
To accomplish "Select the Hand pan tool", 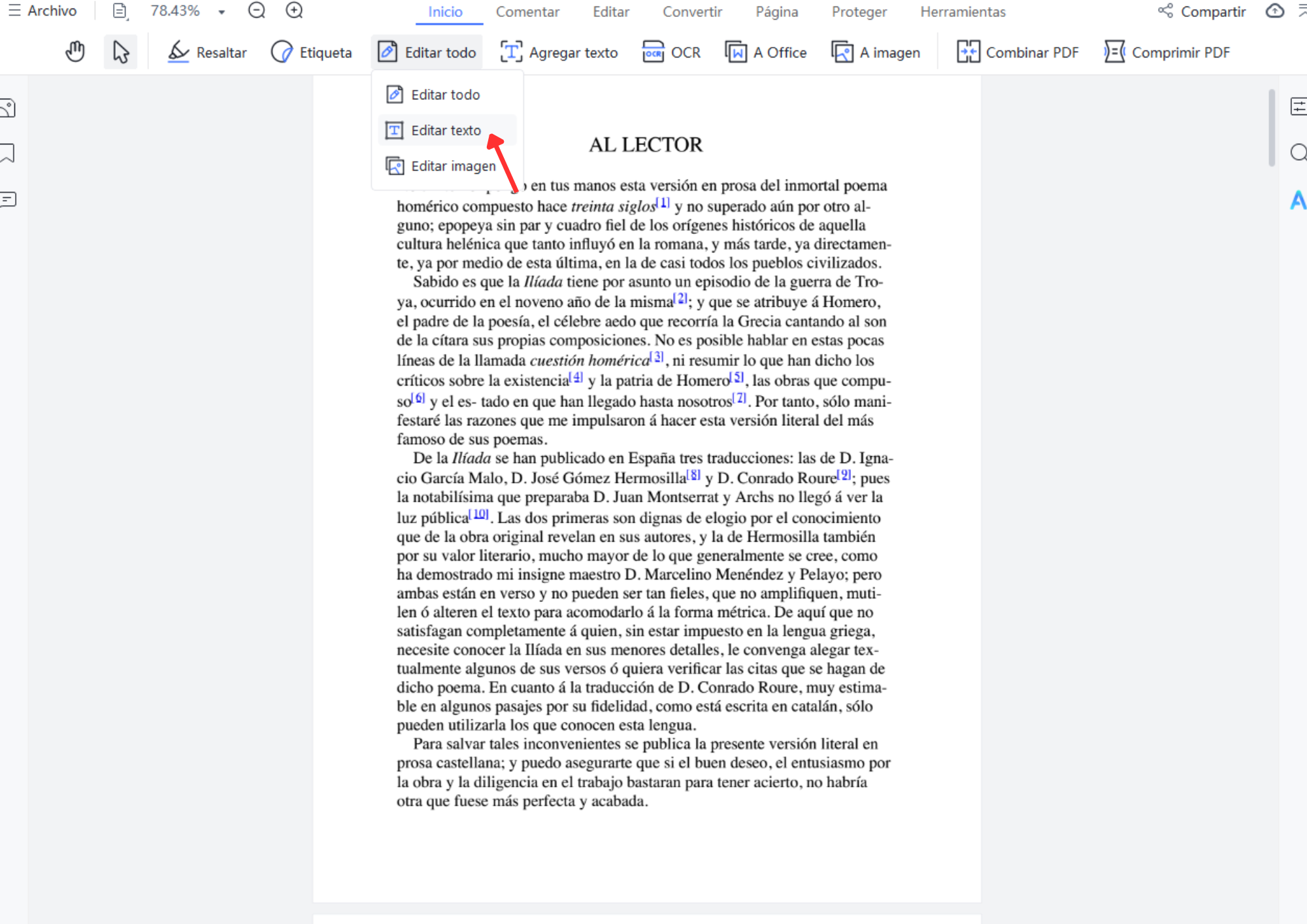I will pos(75,52).
